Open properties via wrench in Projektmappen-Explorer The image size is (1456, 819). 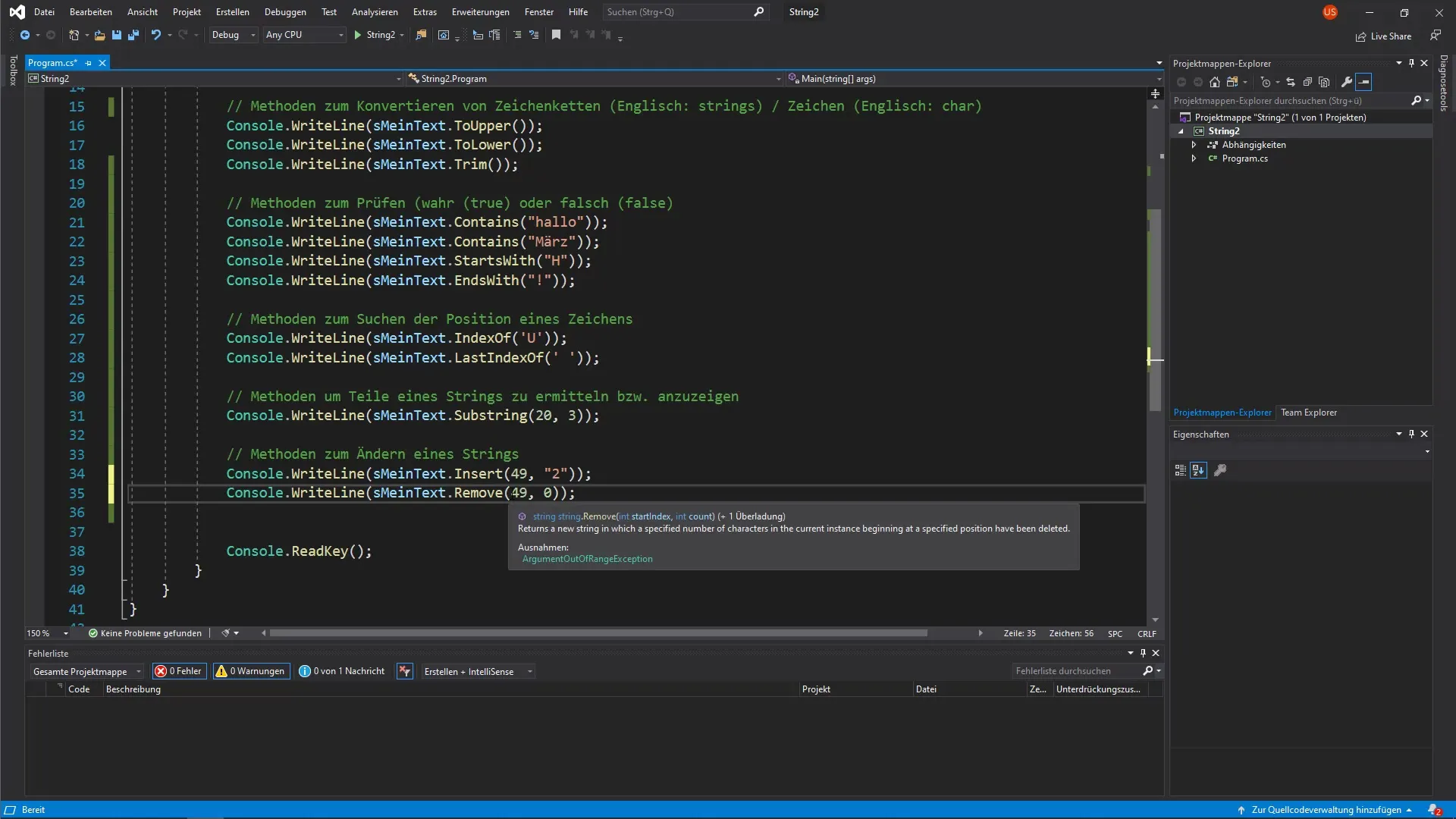click(x=1347, y=82)
